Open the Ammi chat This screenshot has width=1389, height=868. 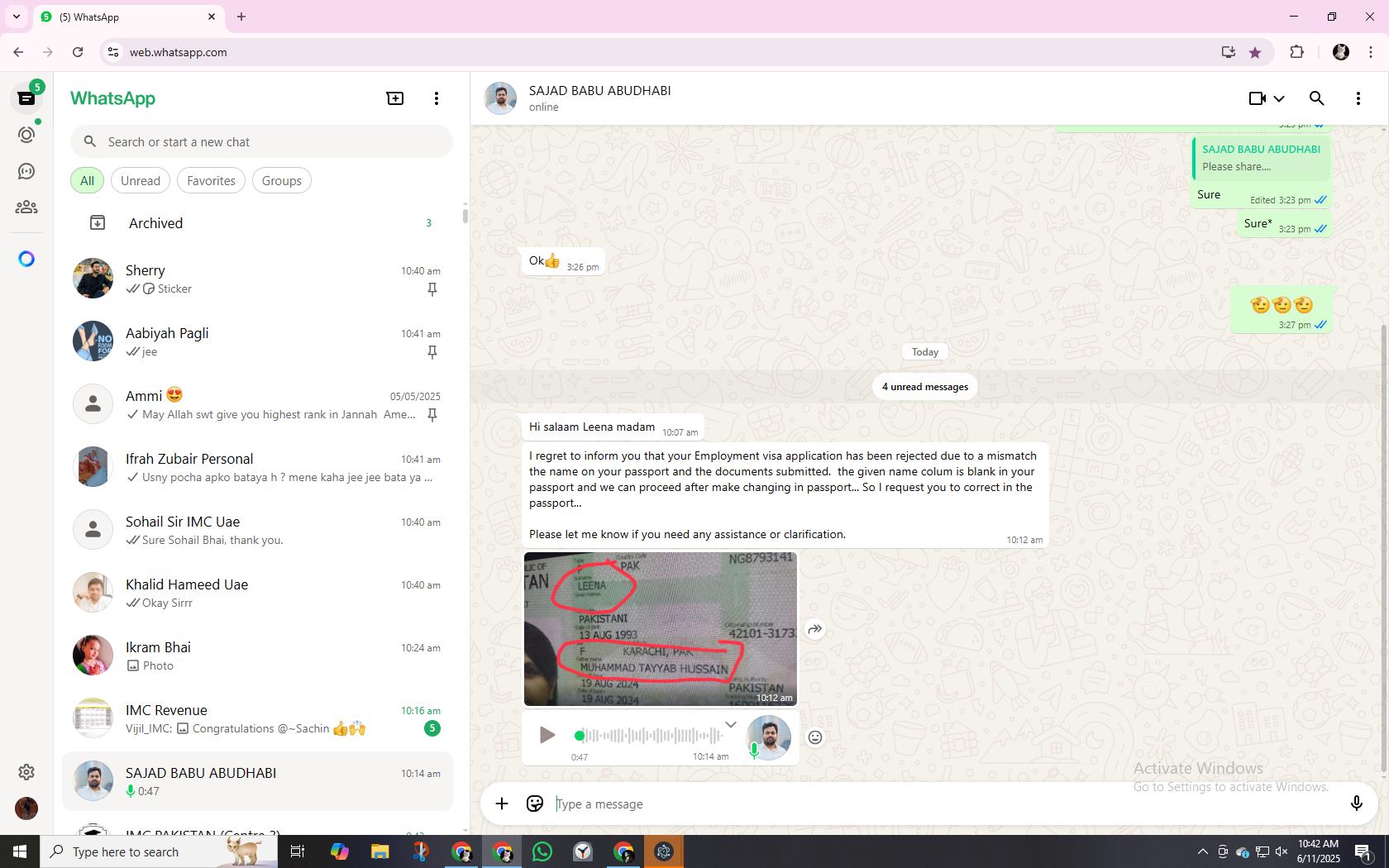tap(258, 404)
